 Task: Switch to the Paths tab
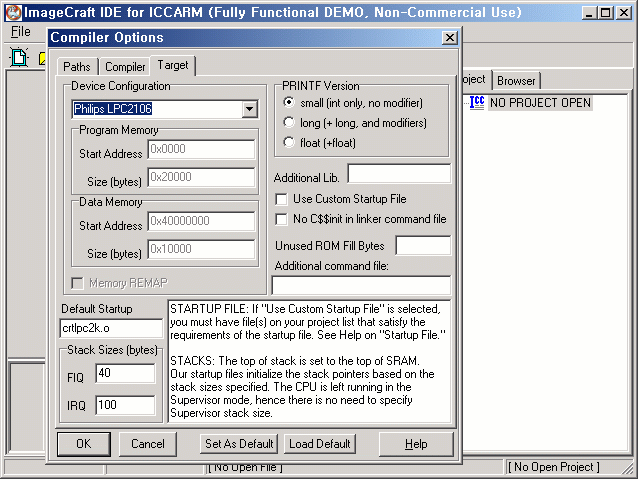[x=77, y=67]
